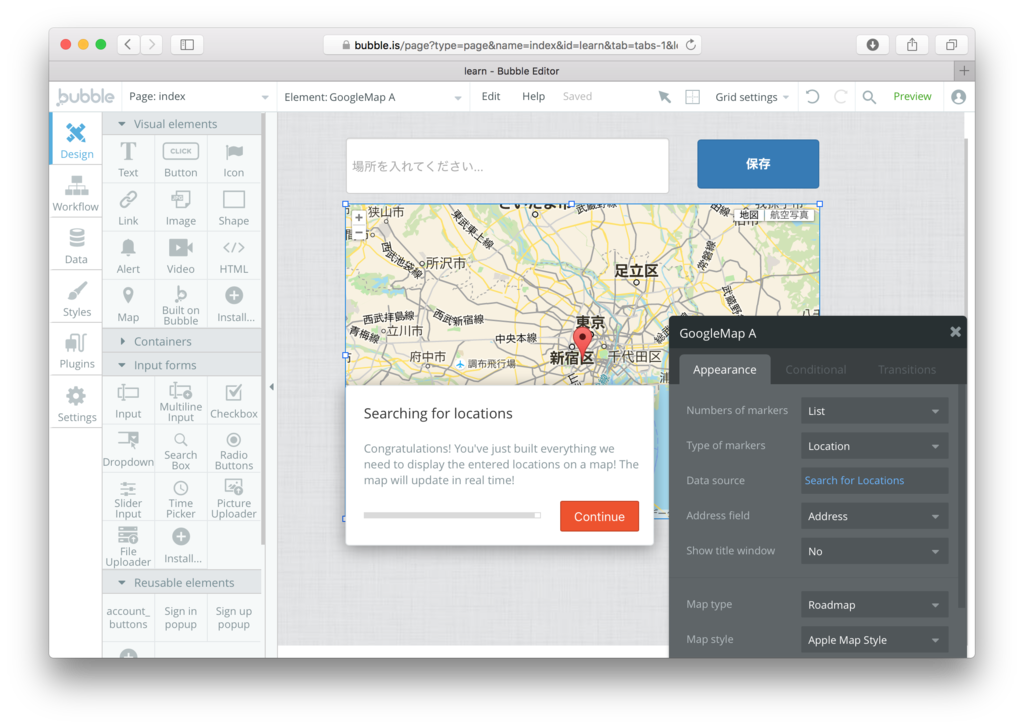Click the location input field on canvas

(x=507, y=166)
